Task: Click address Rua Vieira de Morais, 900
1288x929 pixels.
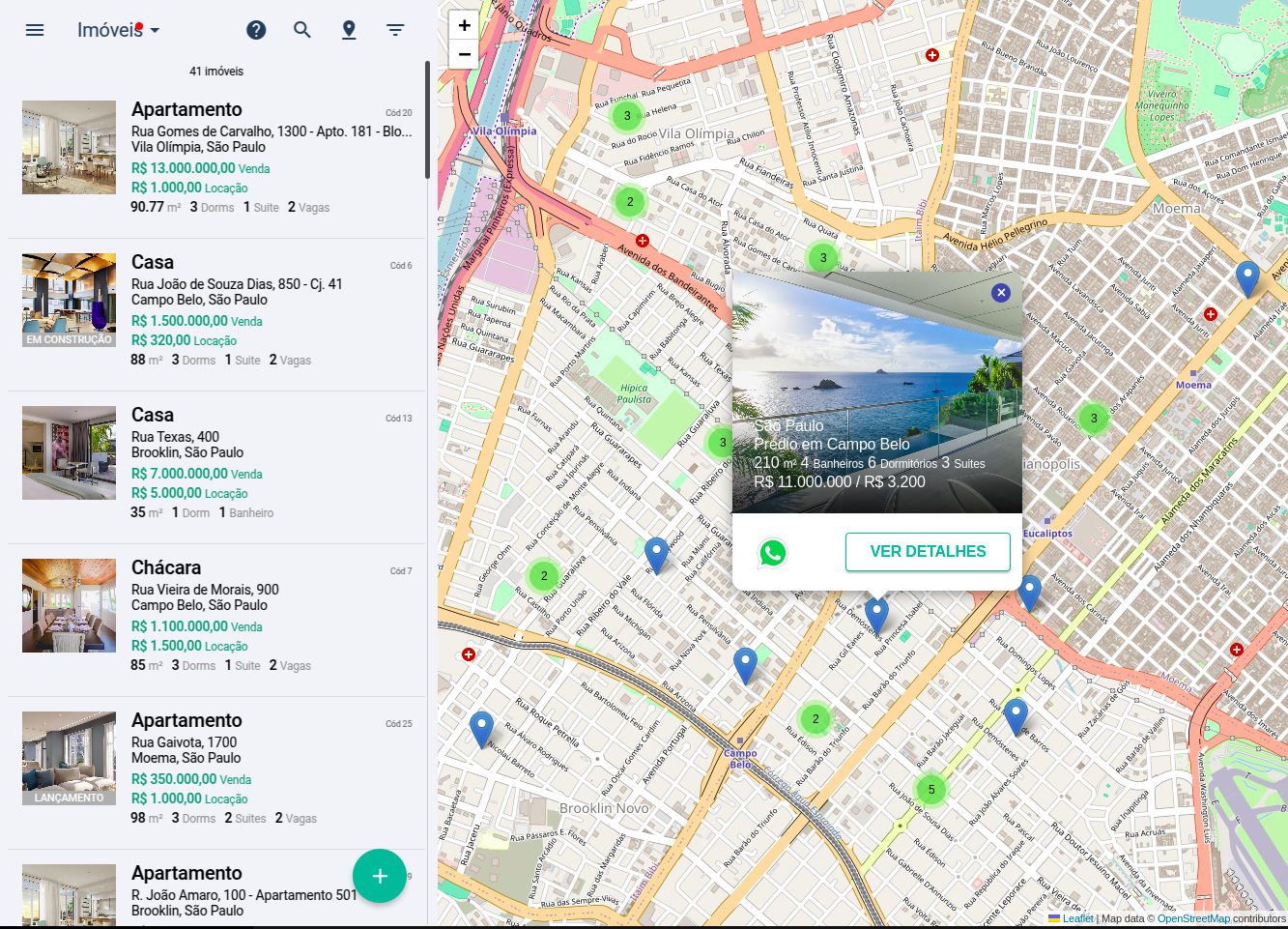Action: click(205, 590)
